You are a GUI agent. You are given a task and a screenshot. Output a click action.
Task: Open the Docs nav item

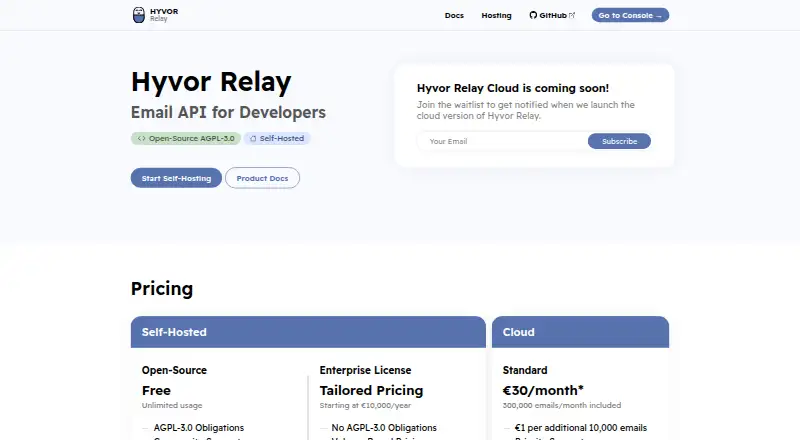click(454, 15)
